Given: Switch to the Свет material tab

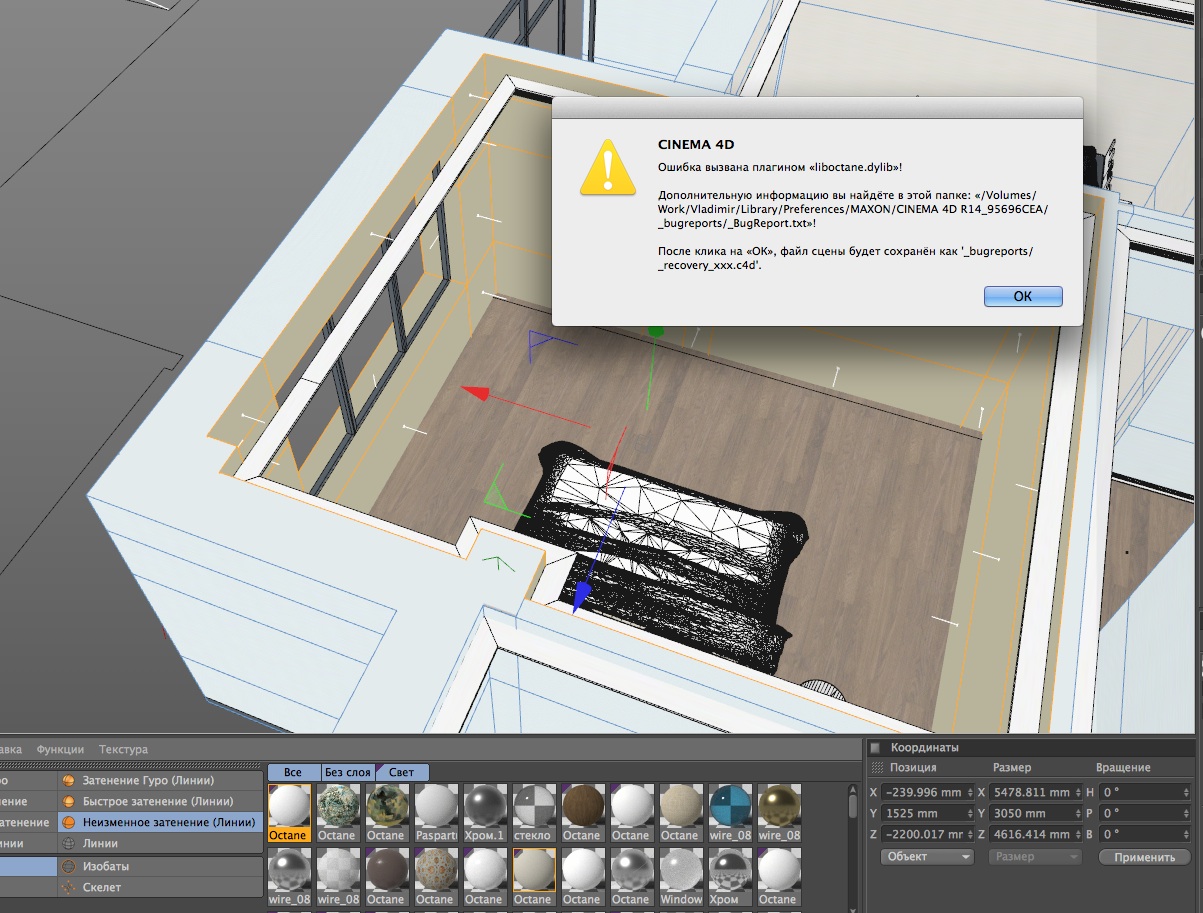Looking at the screenshot, I should (401, 772).
